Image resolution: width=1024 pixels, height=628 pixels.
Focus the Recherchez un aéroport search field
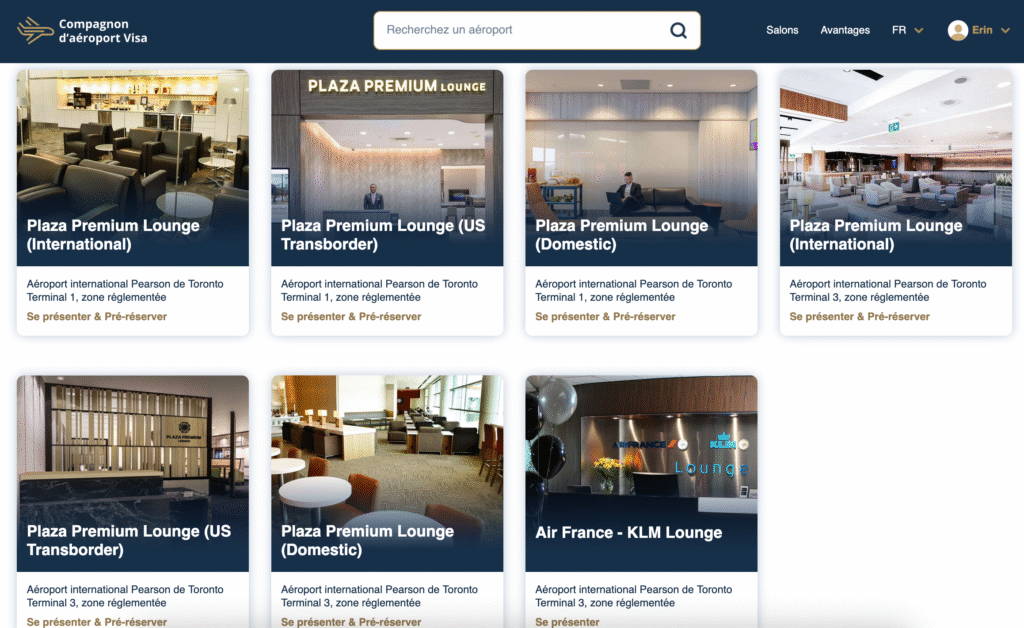tap(522, 30)
